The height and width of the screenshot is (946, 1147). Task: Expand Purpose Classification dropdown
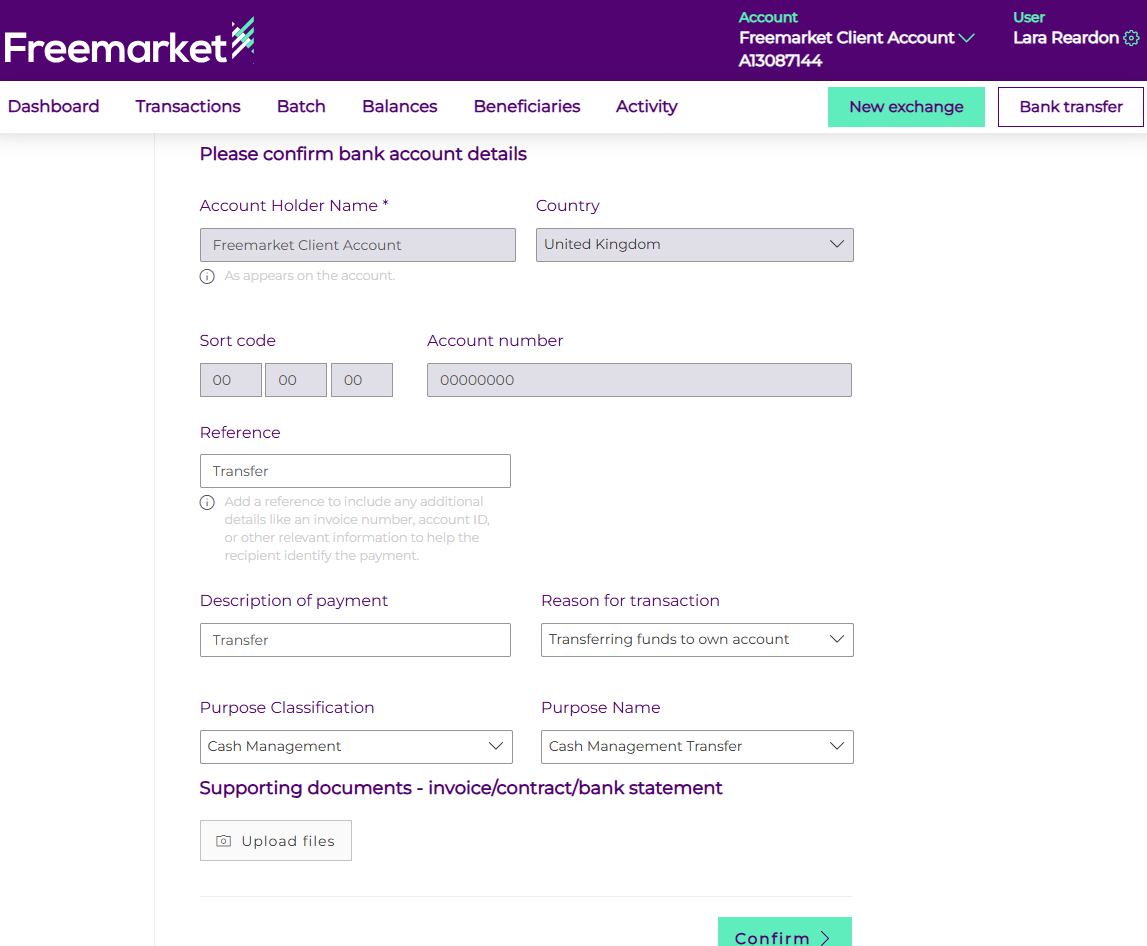pyautogui.click(x=356, y=747)
